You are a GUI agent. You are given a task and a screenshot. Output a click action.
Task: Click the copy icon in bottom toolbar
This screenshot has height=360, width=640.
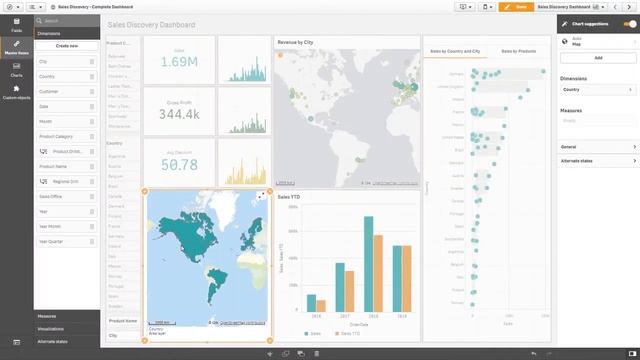click(x=285, y=354)
